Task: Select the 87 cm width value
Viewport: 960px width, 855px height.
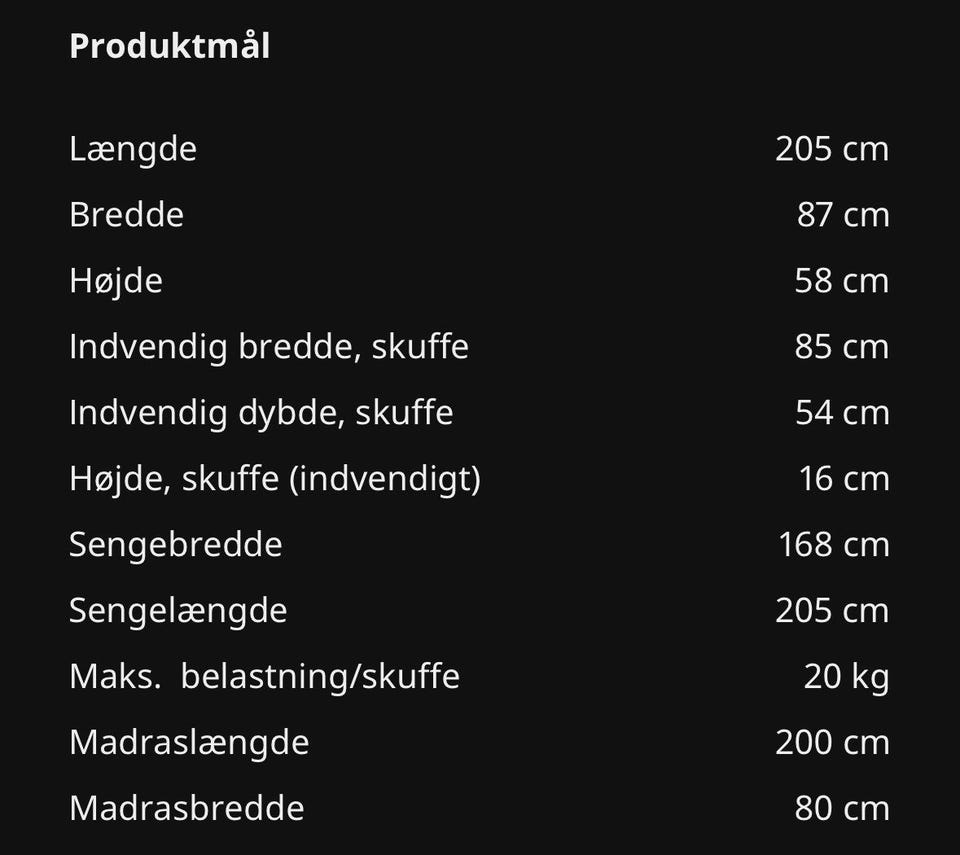Action: click(x=842, y=215)
